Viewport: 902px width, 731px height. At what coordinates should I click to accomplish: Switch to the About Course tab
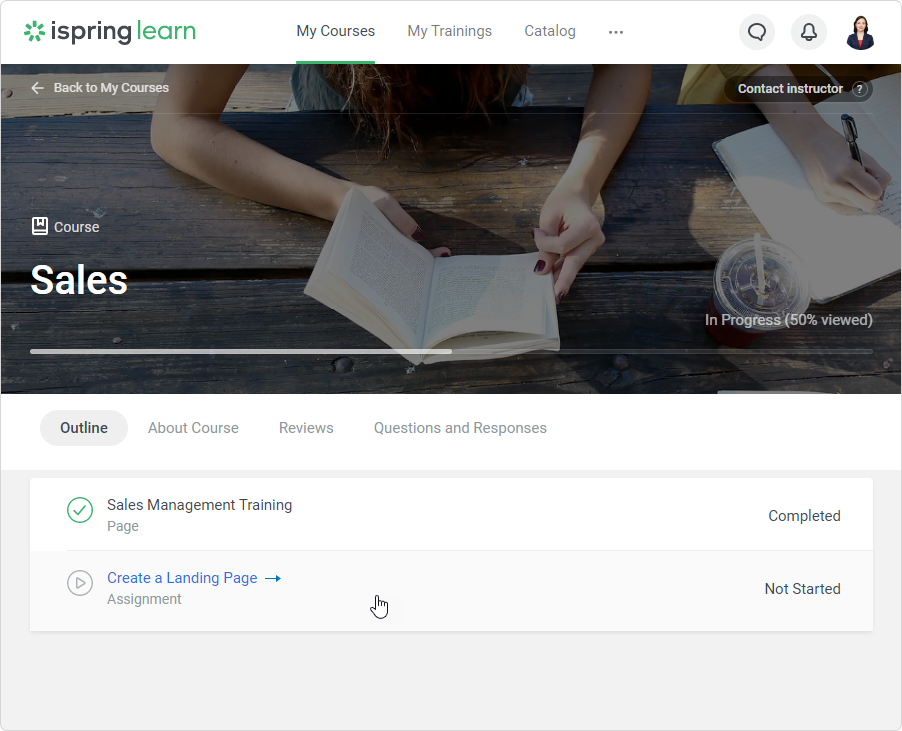(x=193, y=428)
